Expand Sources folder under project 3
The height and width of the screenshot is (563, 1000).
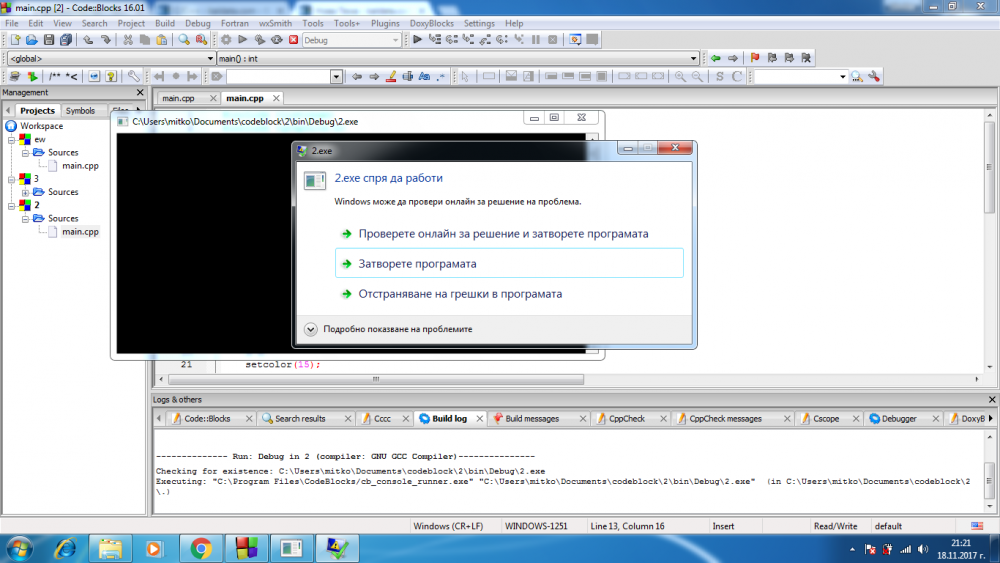click(x=26, y=192)
